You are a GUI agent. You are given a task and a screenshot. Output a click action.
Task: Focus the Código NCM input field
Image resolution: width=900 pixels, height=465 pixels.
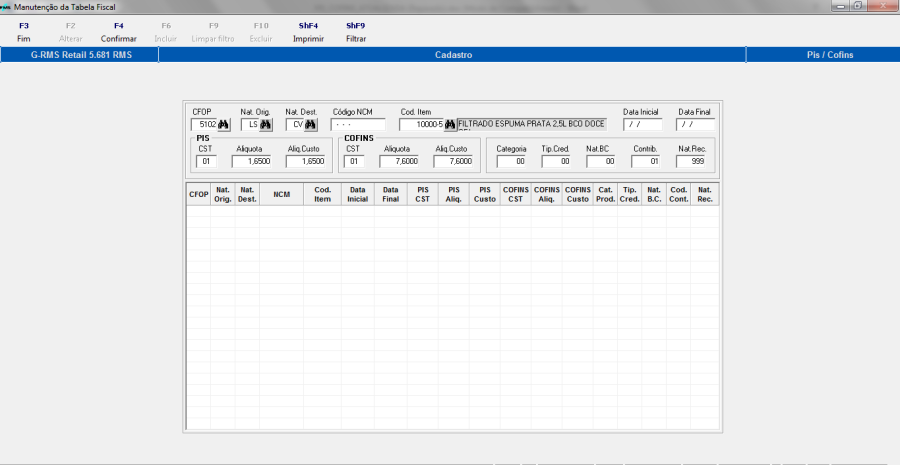[358, 125]
